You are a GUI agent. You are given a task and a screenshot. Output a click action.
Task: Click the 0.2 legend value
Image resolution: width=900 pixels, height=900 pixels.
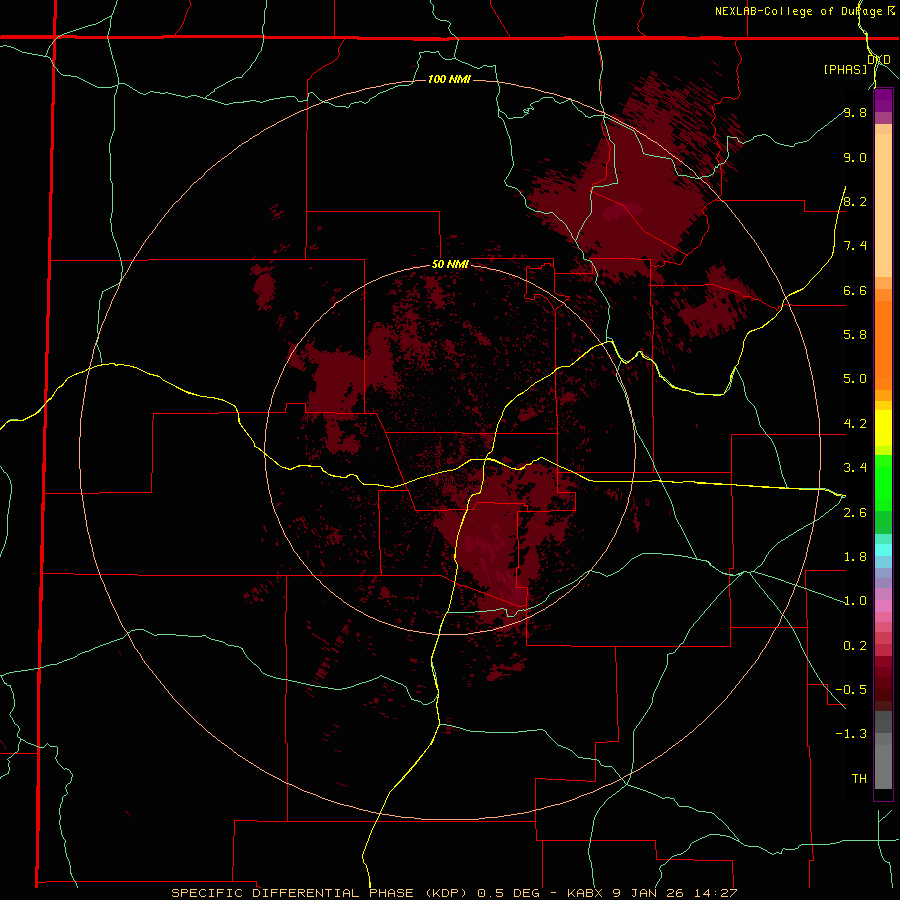click(x=855, y=646)
